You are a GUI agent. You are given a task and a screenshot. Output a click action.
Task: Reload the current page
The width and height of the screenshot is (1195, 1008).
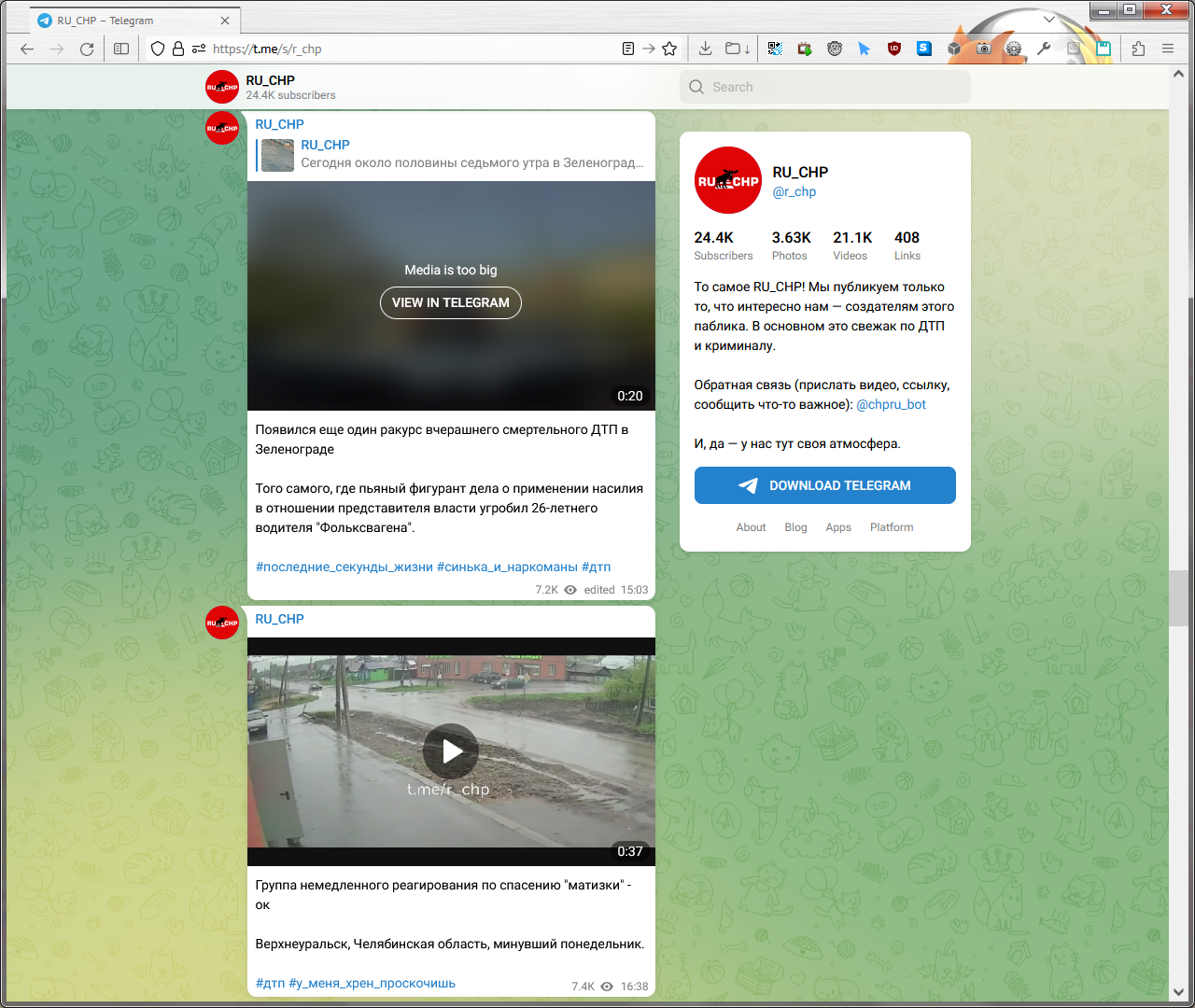[87, 49]
